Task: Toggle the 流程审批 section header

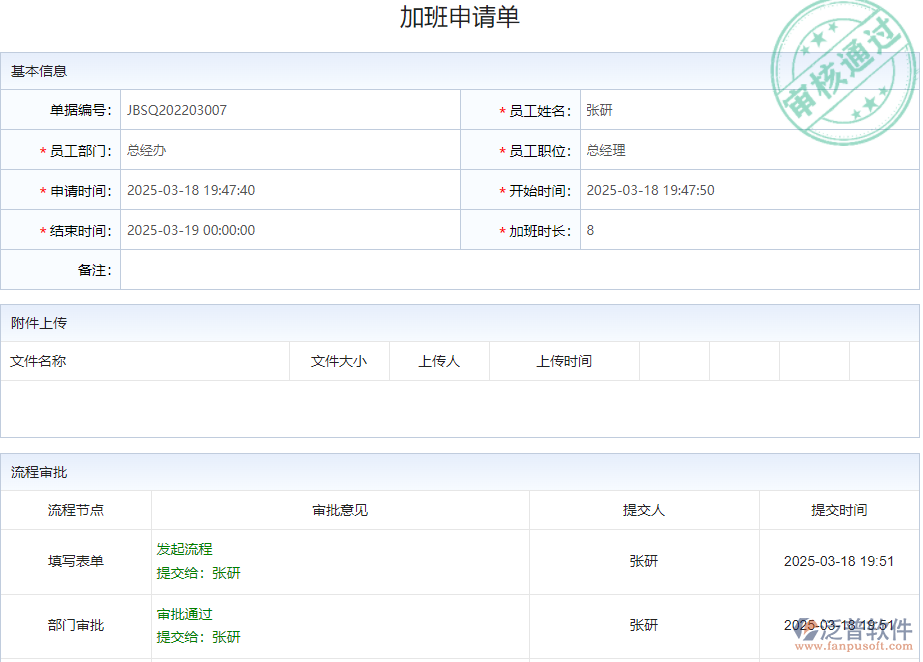Action: pyautogui.click(x=40, y=472)
